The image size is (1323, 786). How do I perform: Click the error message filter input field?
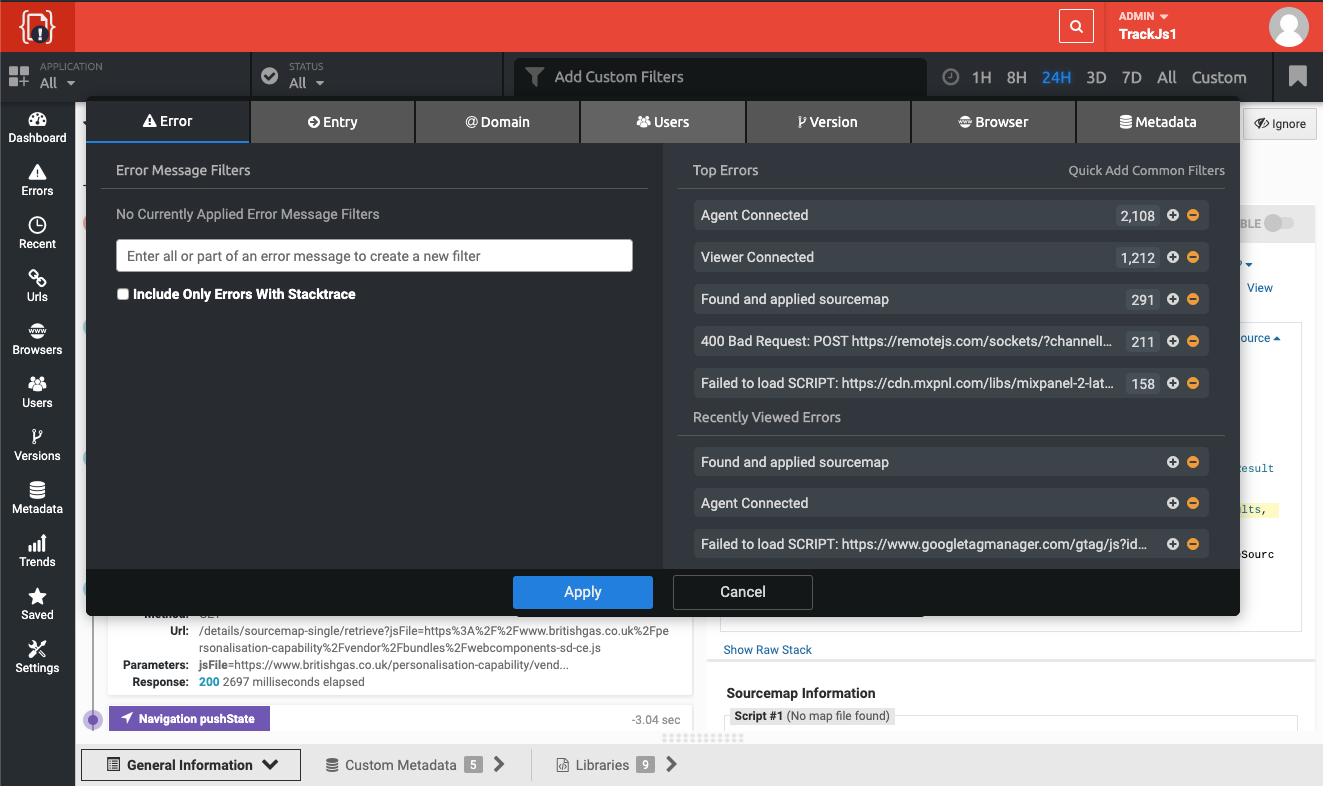pyautogui.click(x=374, y=255)
